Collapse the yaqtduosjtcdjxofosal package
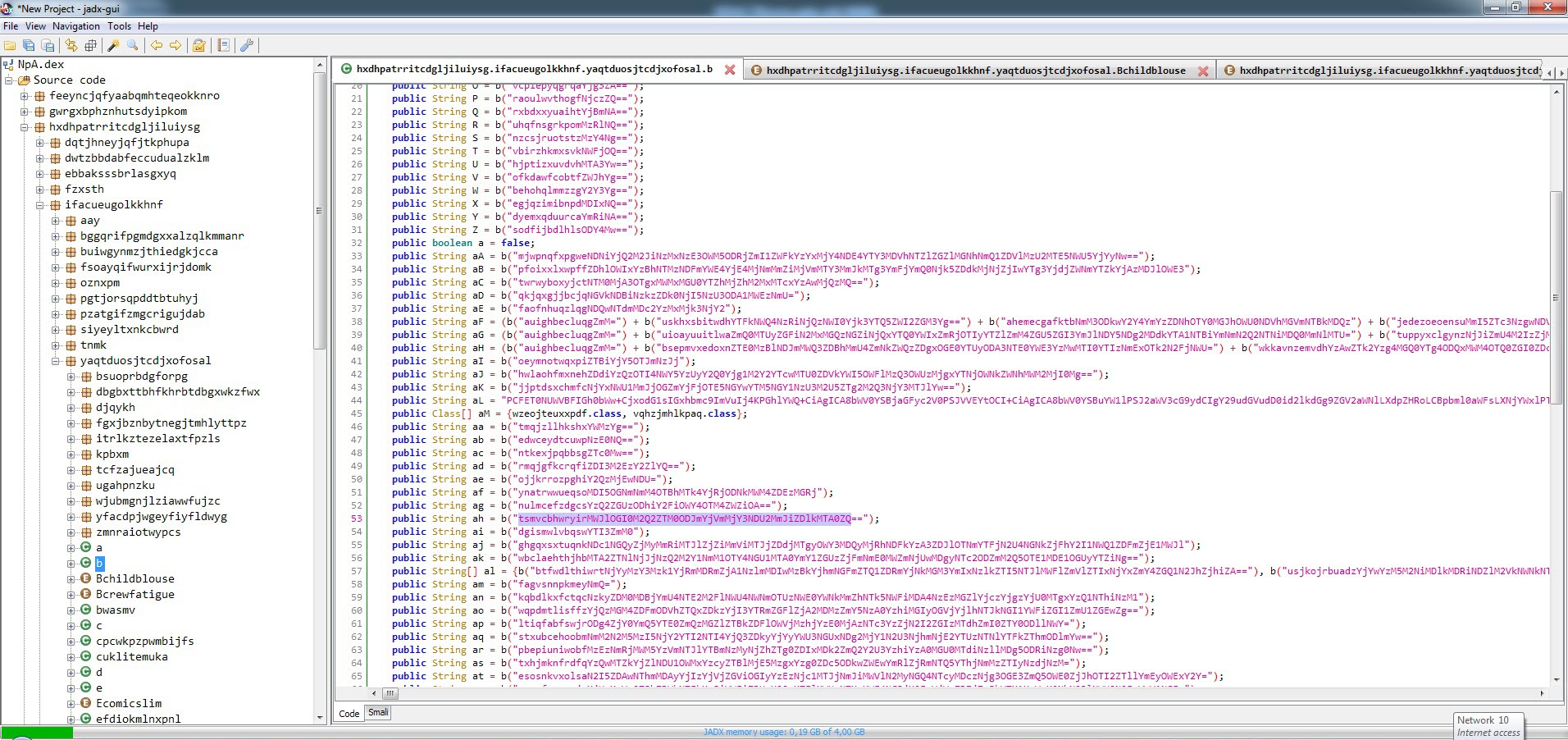Viewport: 1568px width, 740px height. click(56, 361)
